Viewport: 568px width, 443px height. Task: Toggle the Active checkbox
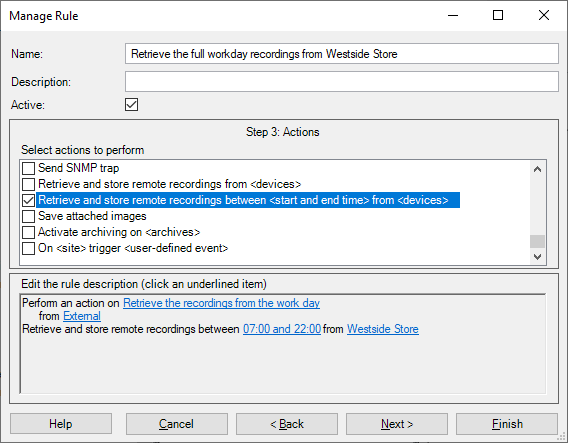[131, 104]
